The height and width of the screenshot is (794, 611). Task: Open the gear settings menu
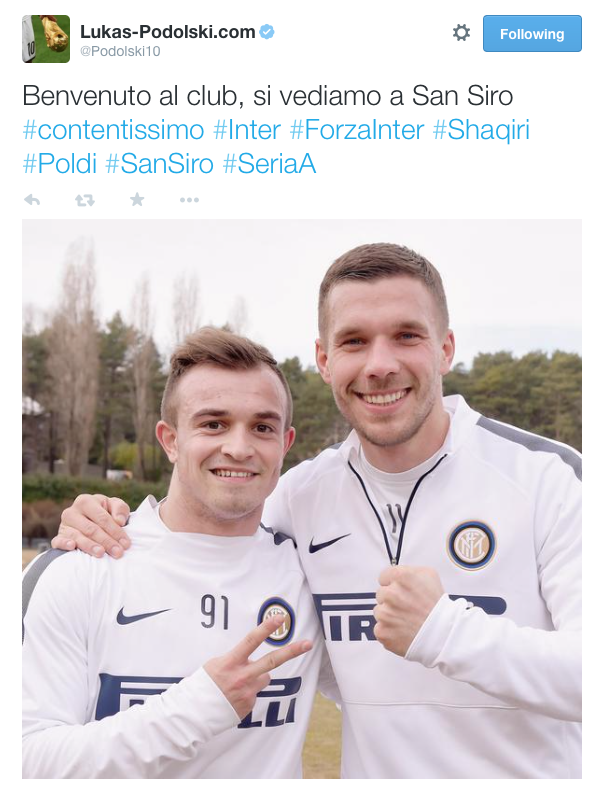tap(461, 33)
